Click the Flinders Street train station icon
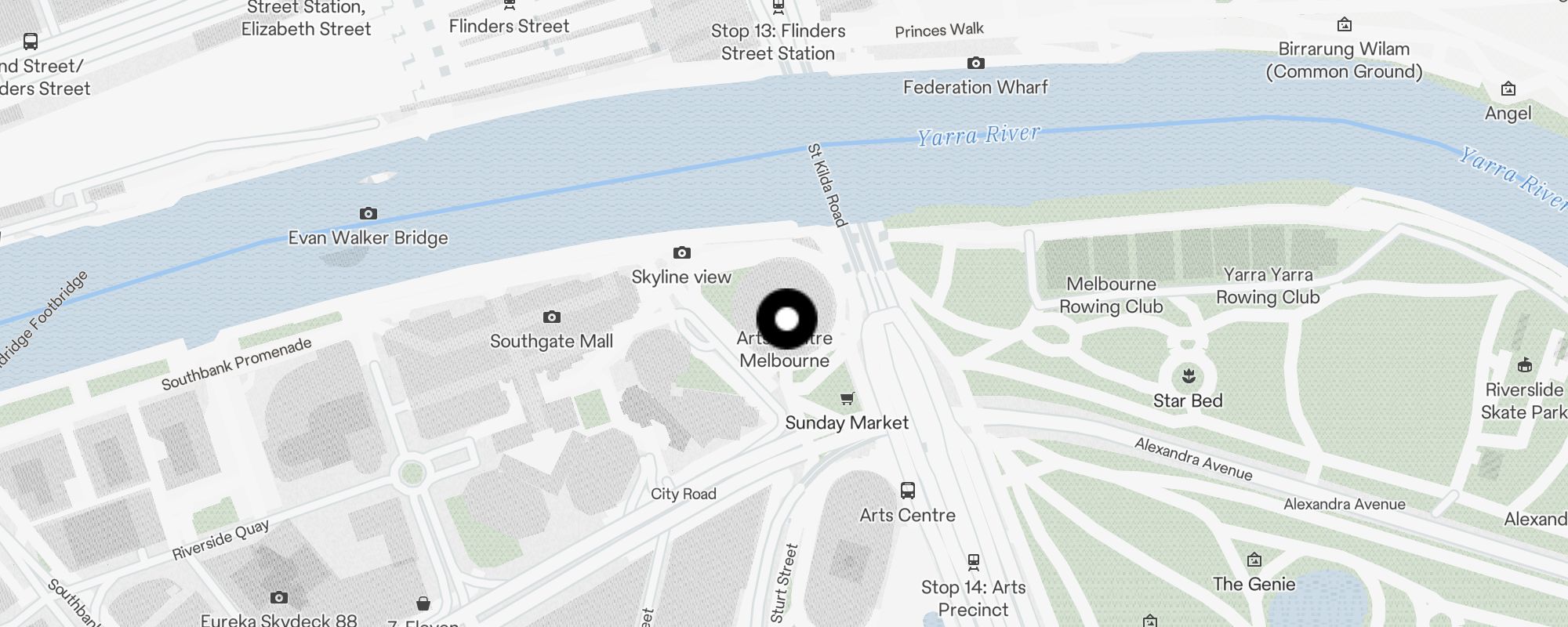 coord(510,5)
